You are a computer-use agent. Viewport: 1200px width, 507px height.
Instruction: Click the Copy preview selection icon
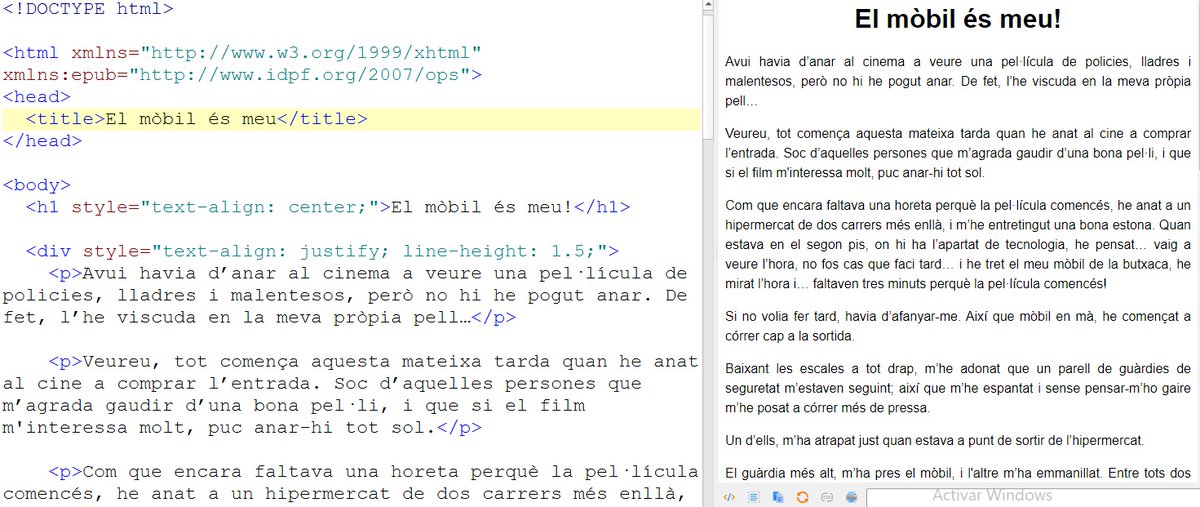777,496
